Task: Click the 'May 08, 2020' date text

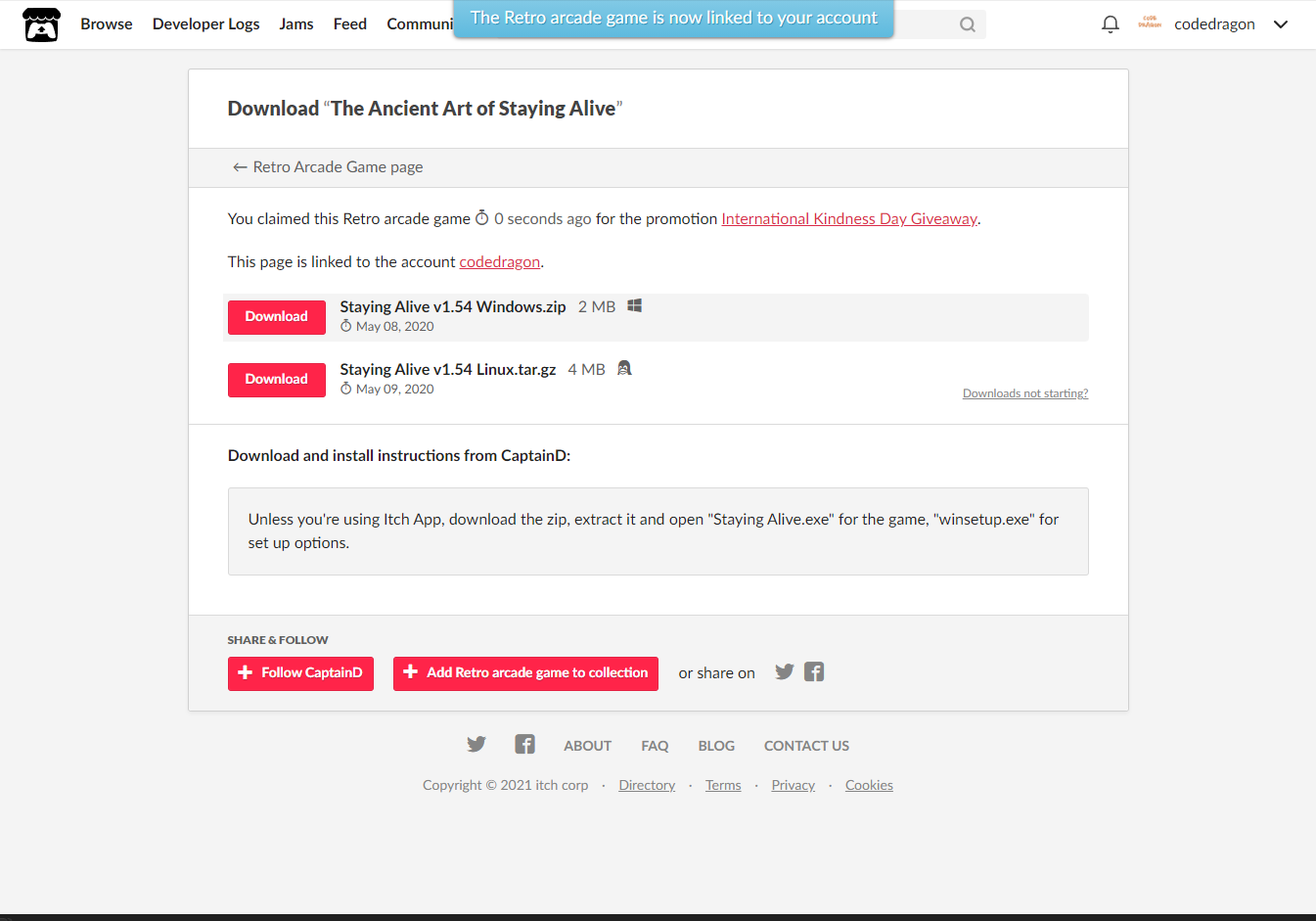Action: 394,327
